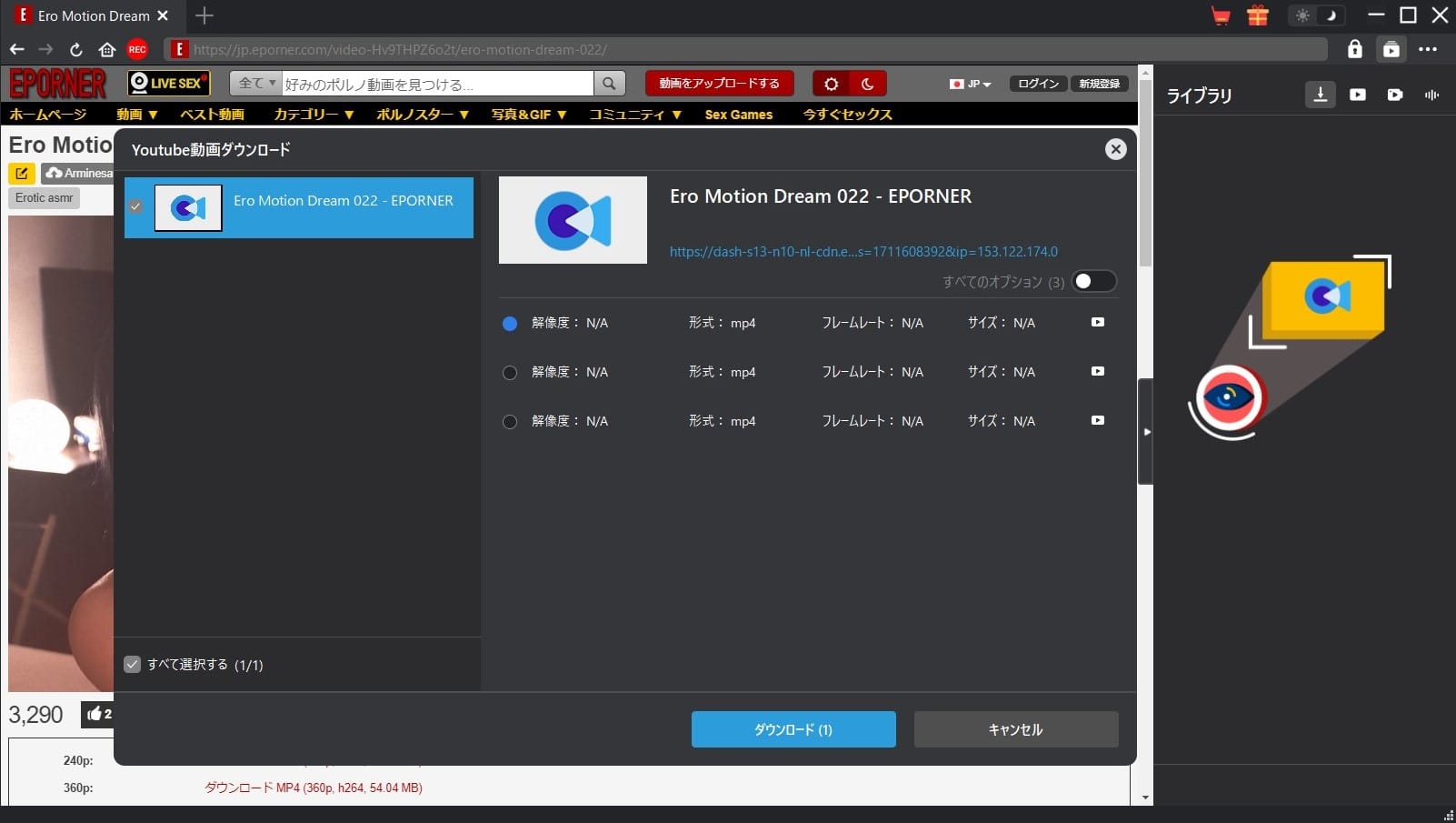
Task: Switch to light theme sun icon in title bar
Action: point(1302,15)
